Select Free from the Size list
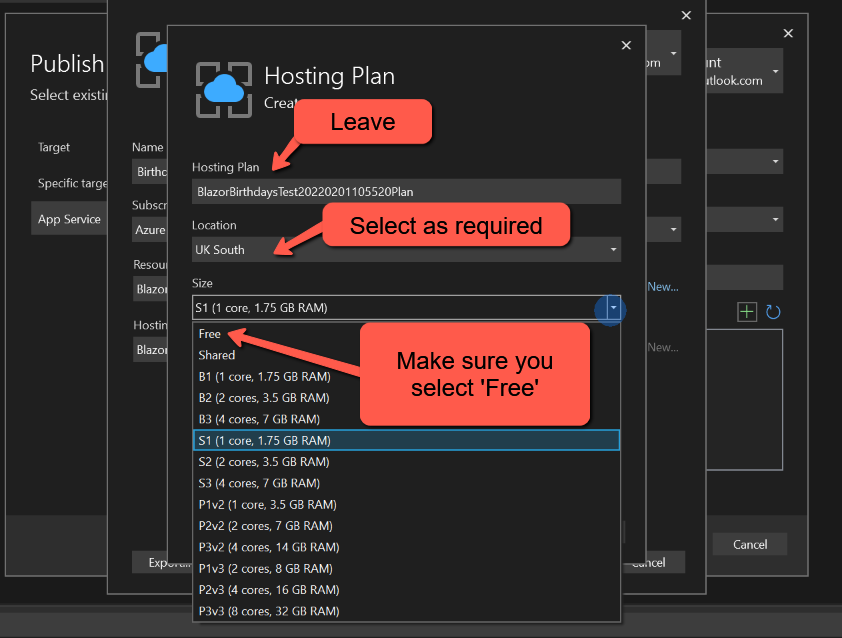Screen dimensions: 842x638 (x=210, y=334)
